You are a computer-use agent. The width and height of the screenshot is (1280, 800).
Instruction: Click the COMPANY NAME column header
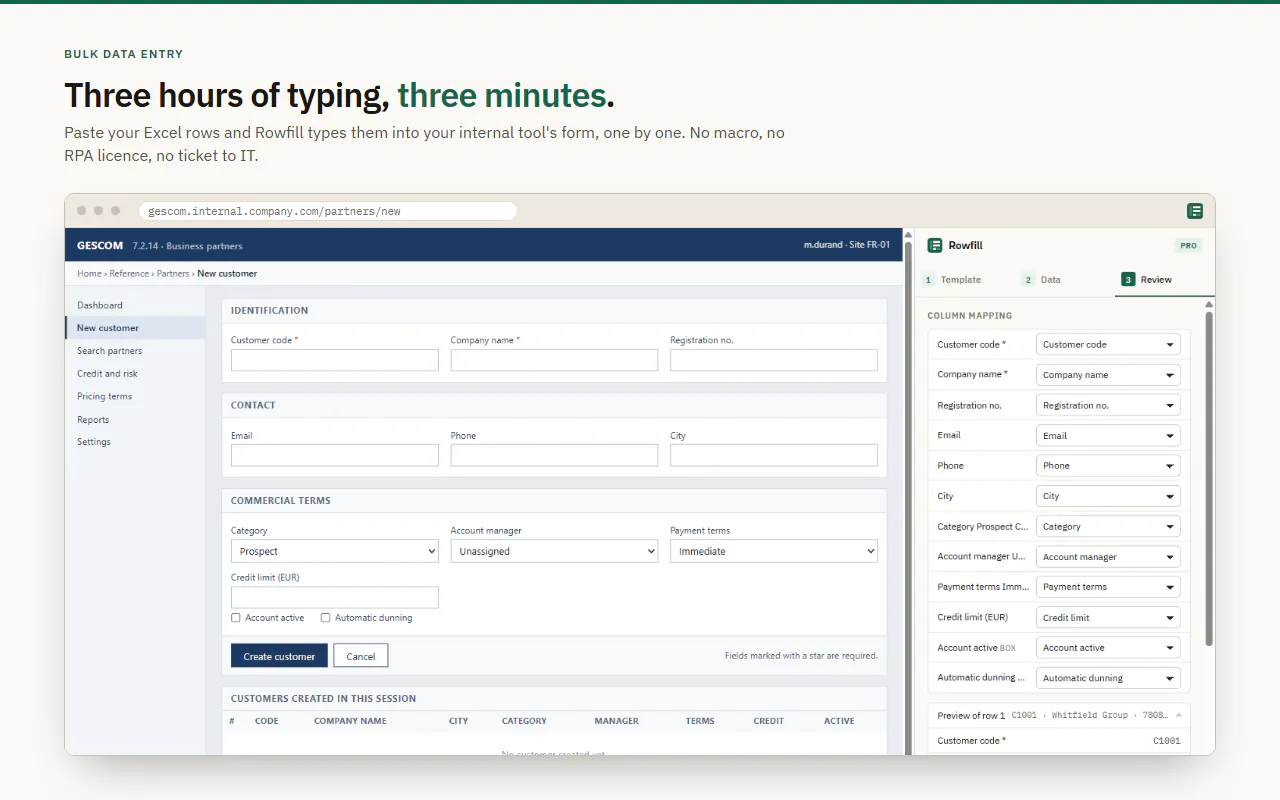350,721
